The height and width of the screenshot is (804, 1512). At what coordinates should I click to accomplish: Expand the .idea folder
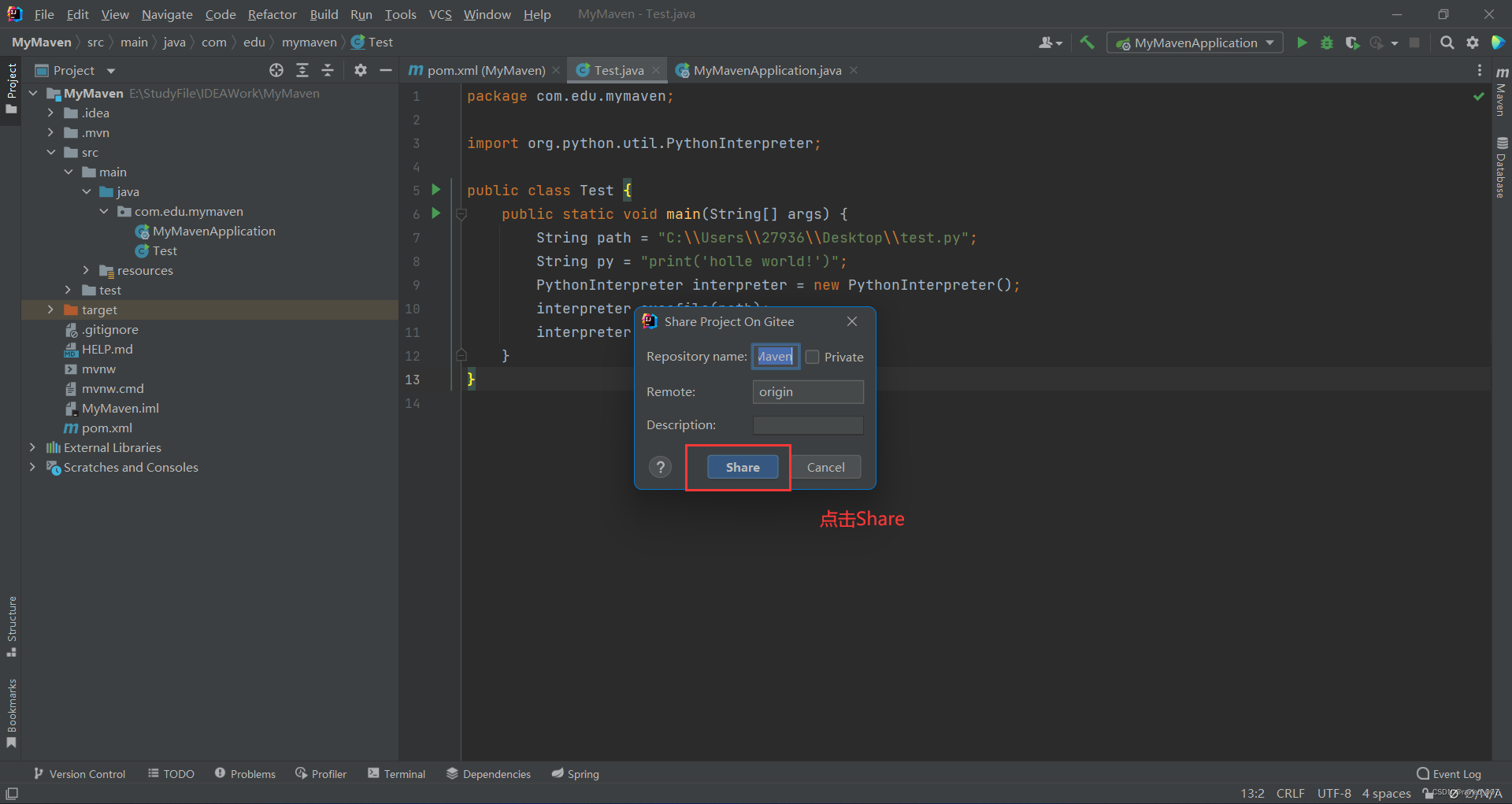[x=50, y=113]
